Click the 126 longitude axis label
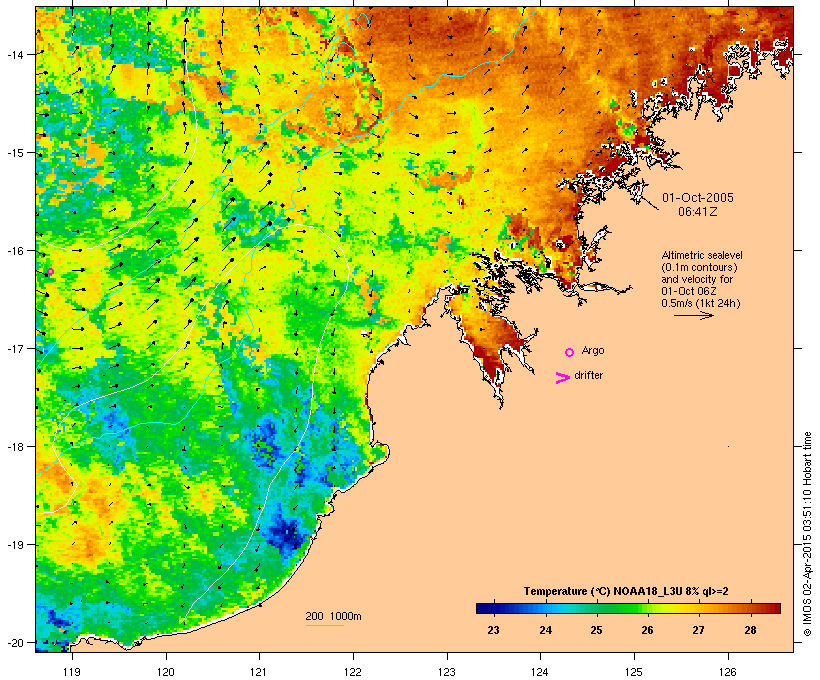 click(x=728, y=672)
